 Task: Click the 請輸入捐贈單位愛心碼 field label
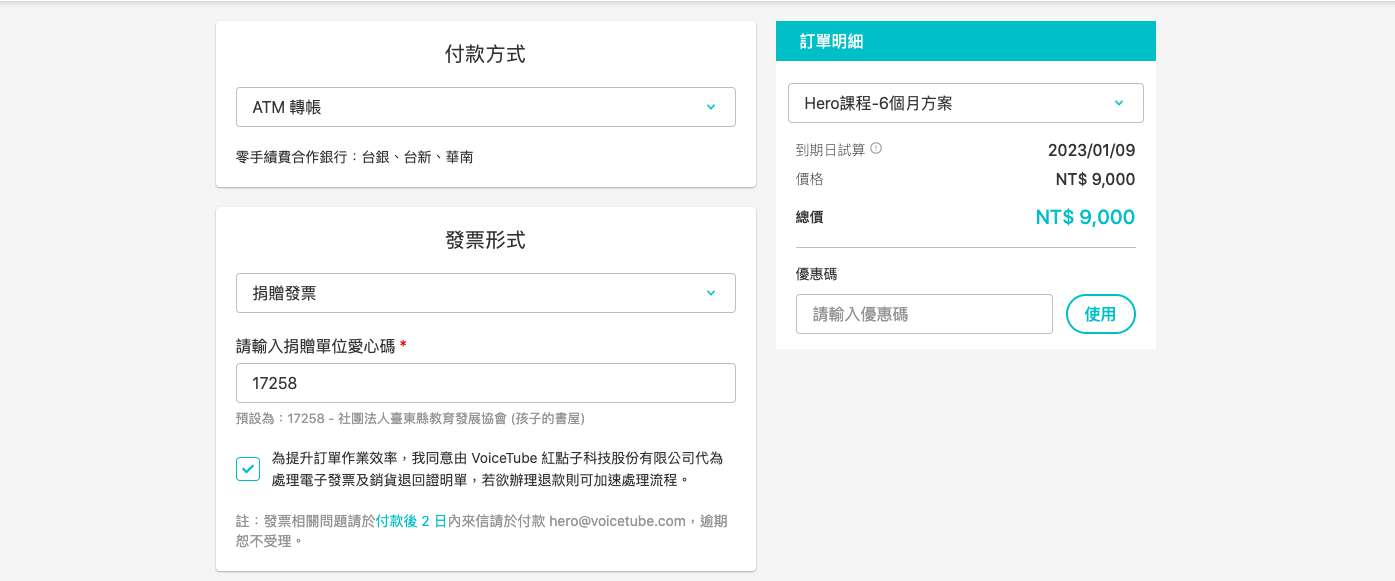[x=316, y=346]
